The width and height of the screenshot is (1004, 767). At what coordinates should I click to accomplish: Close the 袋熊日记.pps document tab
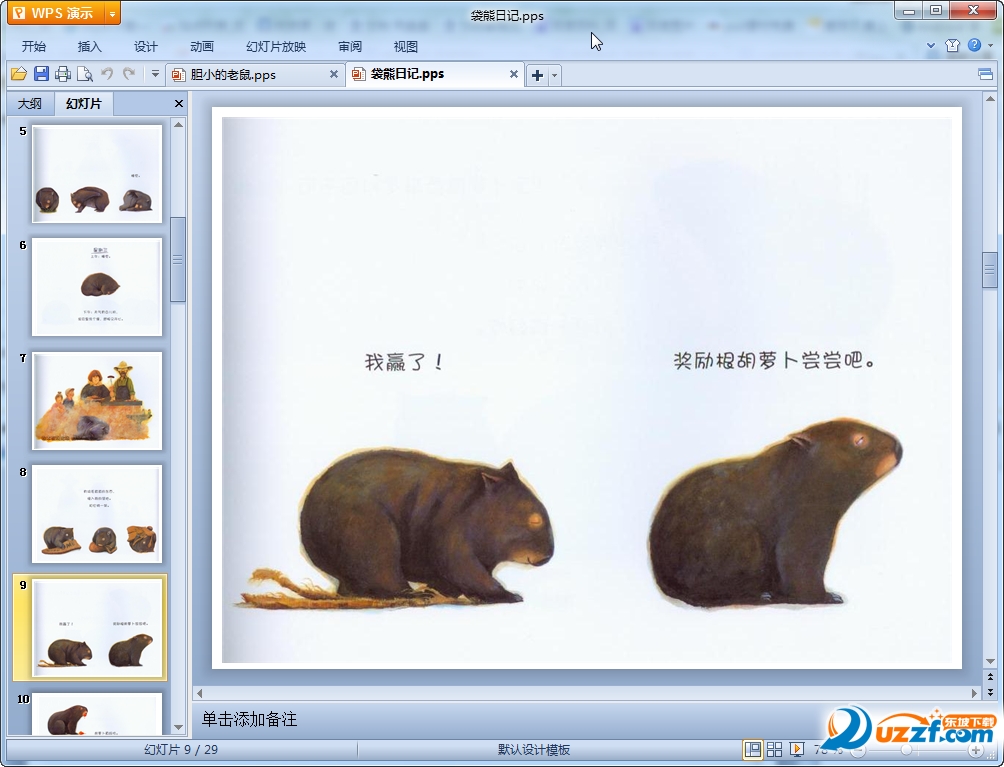514,74
